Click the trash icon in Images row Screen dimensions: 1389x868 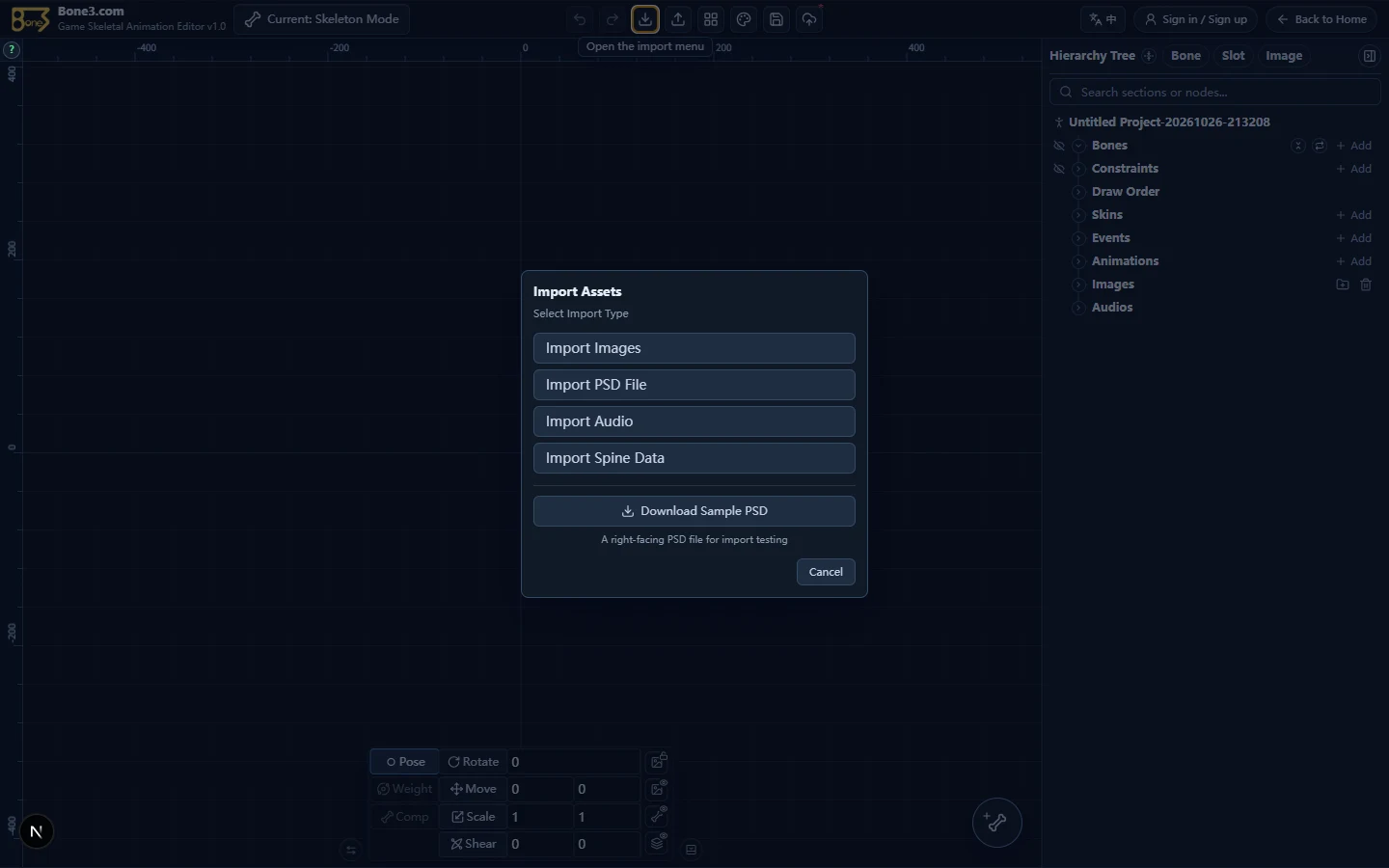click(x=1366, y=285)
